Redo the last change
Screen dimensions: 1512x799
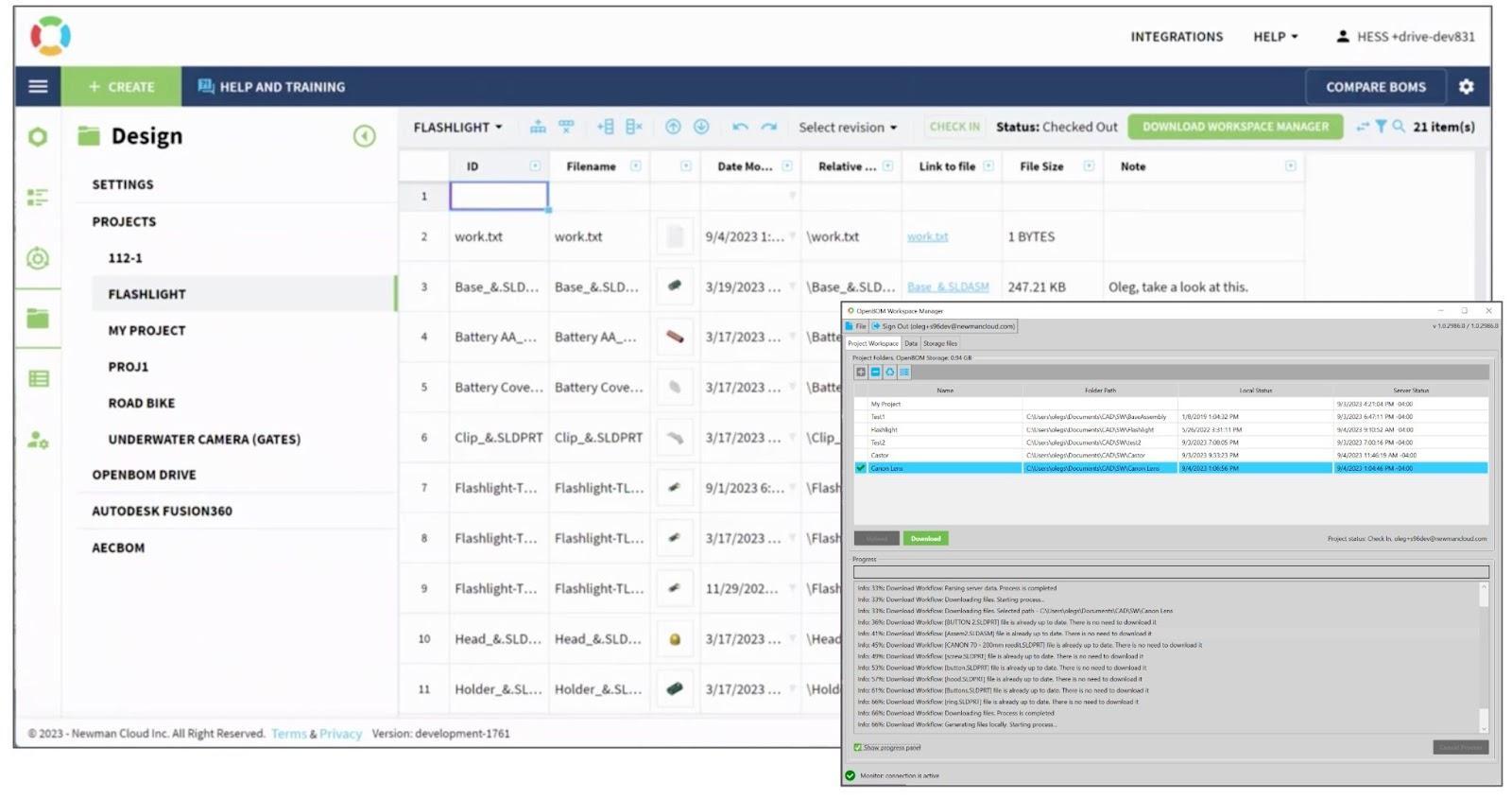pyautogui.click(x=769, y=127)
